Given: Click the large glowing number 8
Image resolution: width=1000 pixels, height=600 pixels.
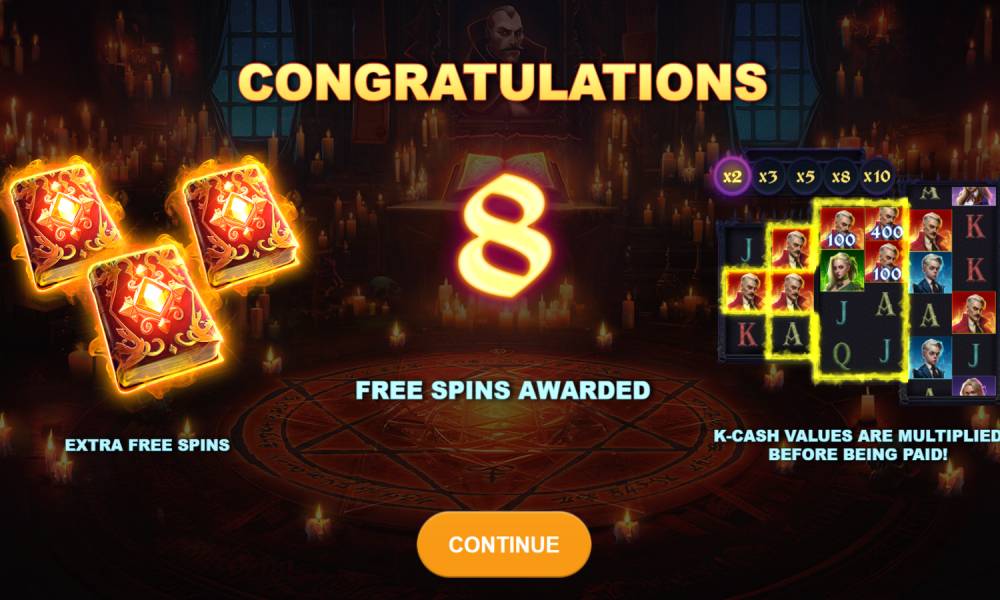Looking at the screenshot, I should [x=504, y=235].
